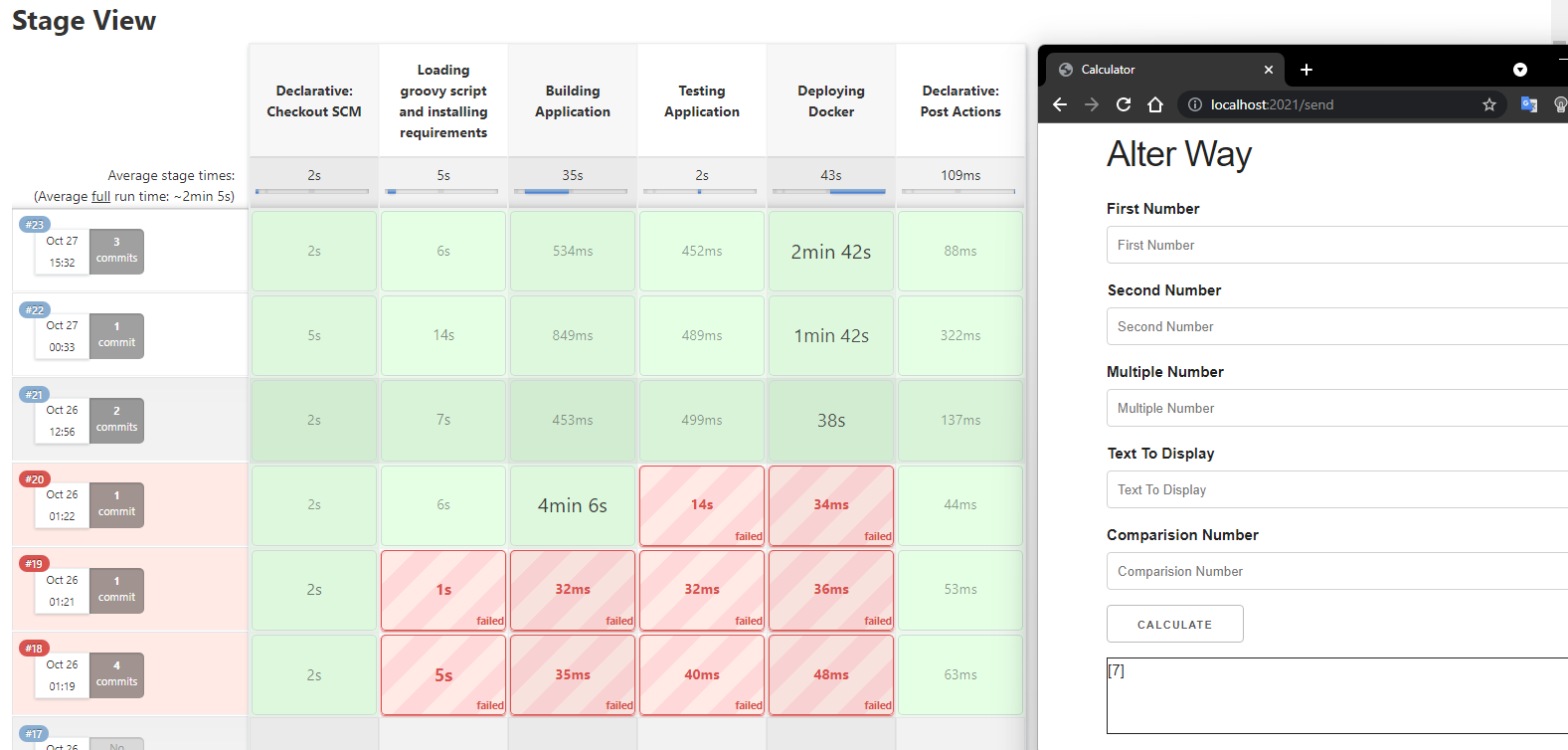Viewport: 1568px width, 750px height.
Task: Focus the Multiple Number input field
Action: [1337, 408]
